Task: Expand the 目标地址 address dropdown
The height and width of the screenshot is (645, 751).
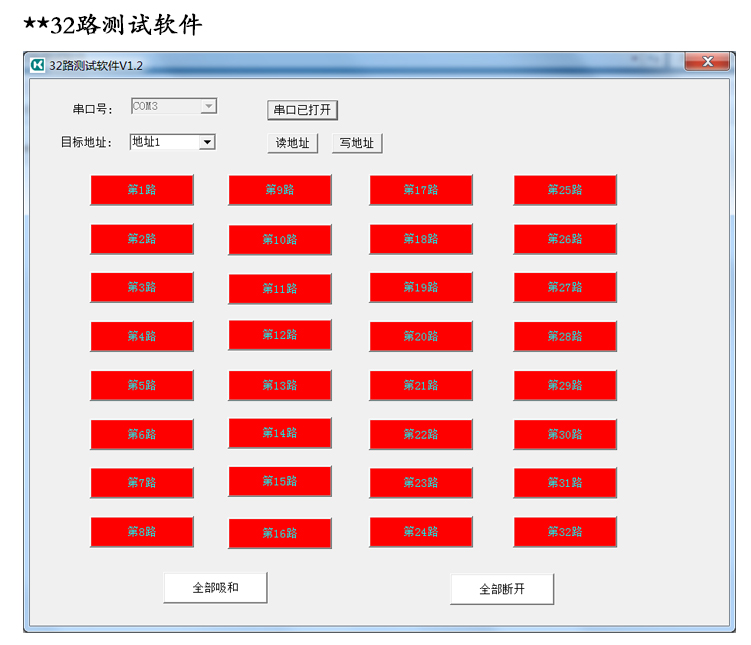Action: coord(207,143)
